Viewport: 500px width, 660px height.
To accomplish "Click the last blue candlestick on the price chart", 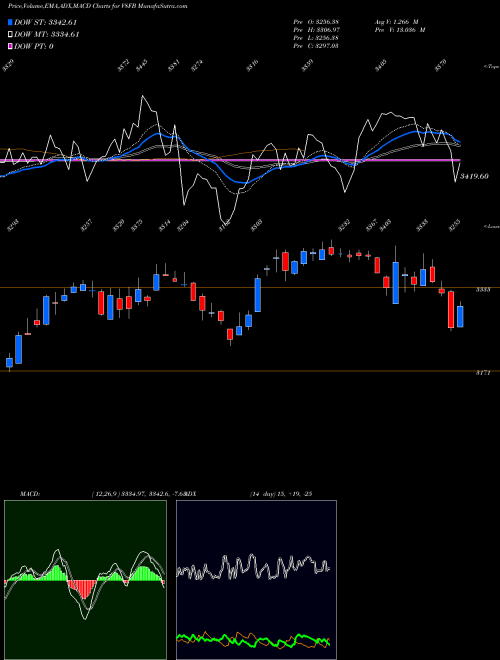I will pyautogui.click(x=460, y=317).
